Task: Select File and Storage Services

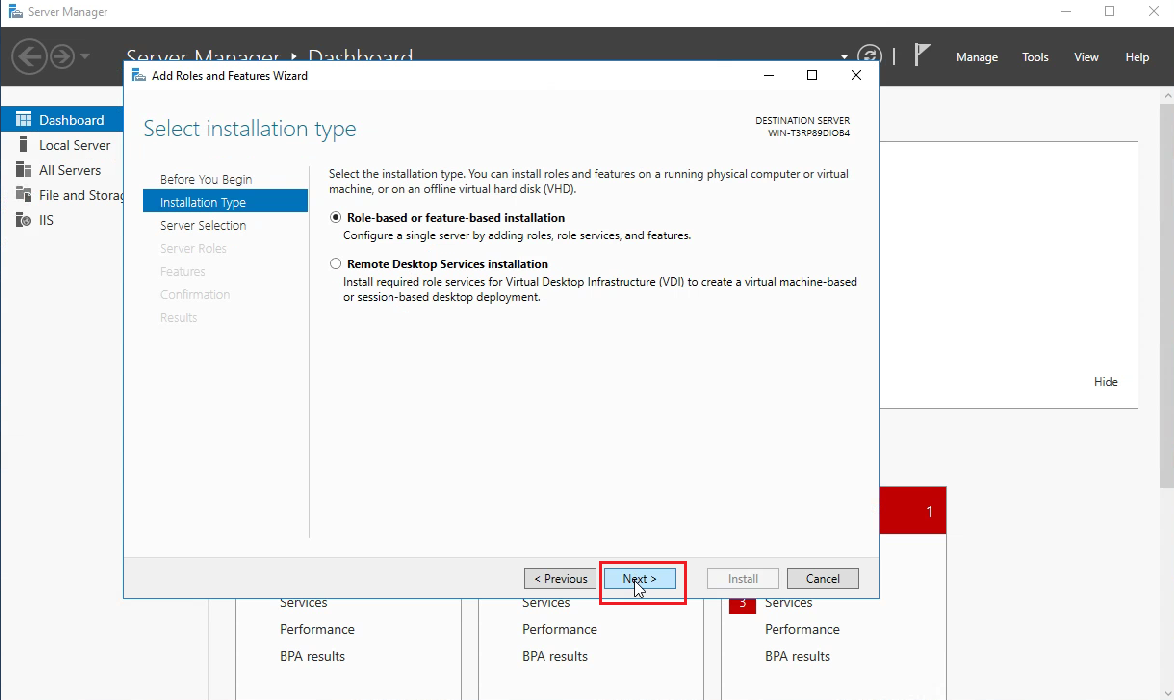Action: pyautogui.click(x=75, y=195)
